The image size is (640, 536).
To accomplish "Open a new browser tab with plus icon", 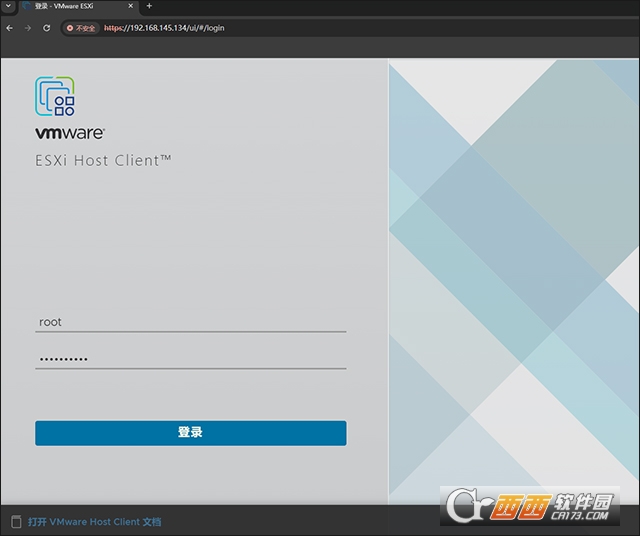I will 149,6.
